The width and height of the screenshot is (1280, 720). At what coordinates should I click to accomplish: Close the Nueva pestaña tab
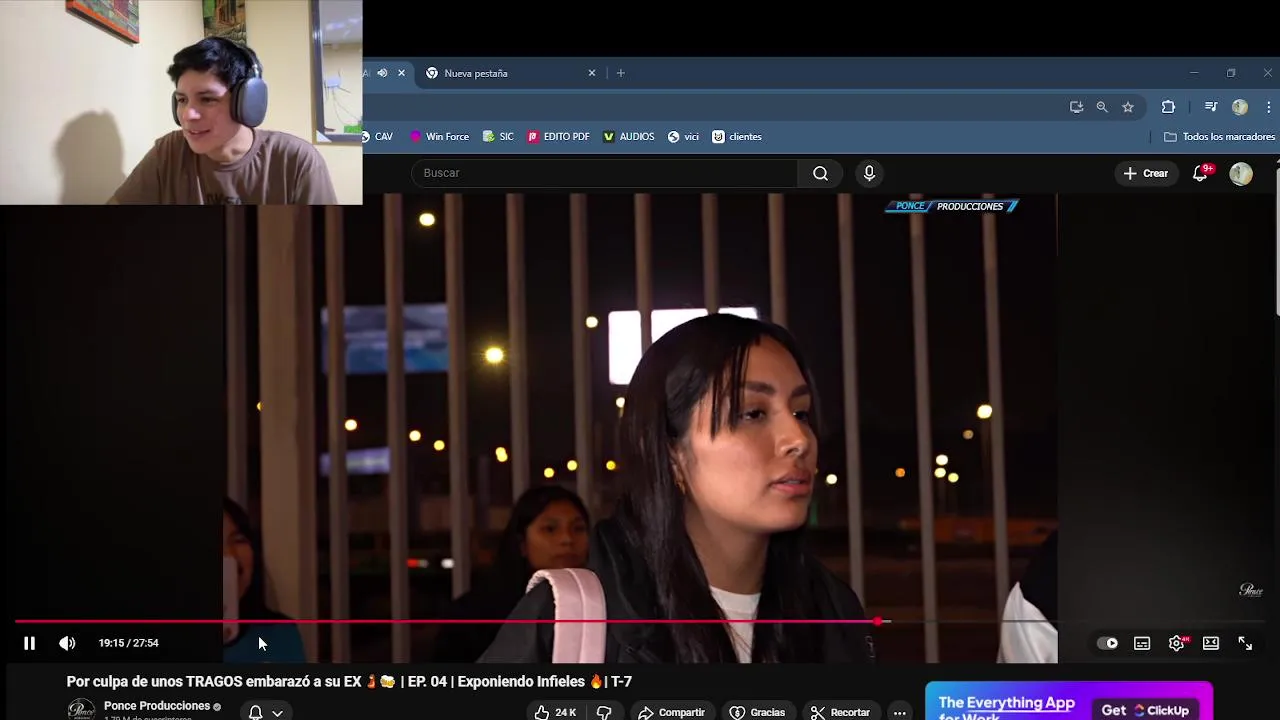point(592,73)
